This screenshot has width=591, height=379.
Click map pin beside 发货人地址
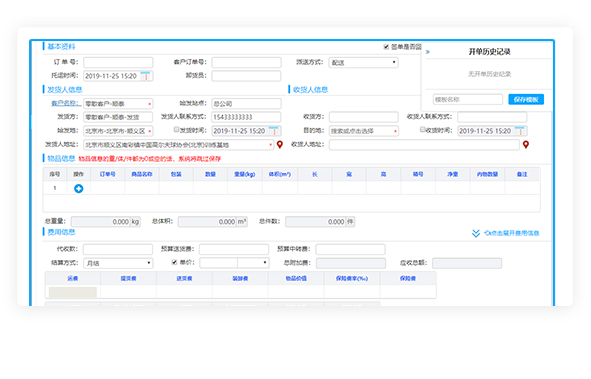pos(280,144)
